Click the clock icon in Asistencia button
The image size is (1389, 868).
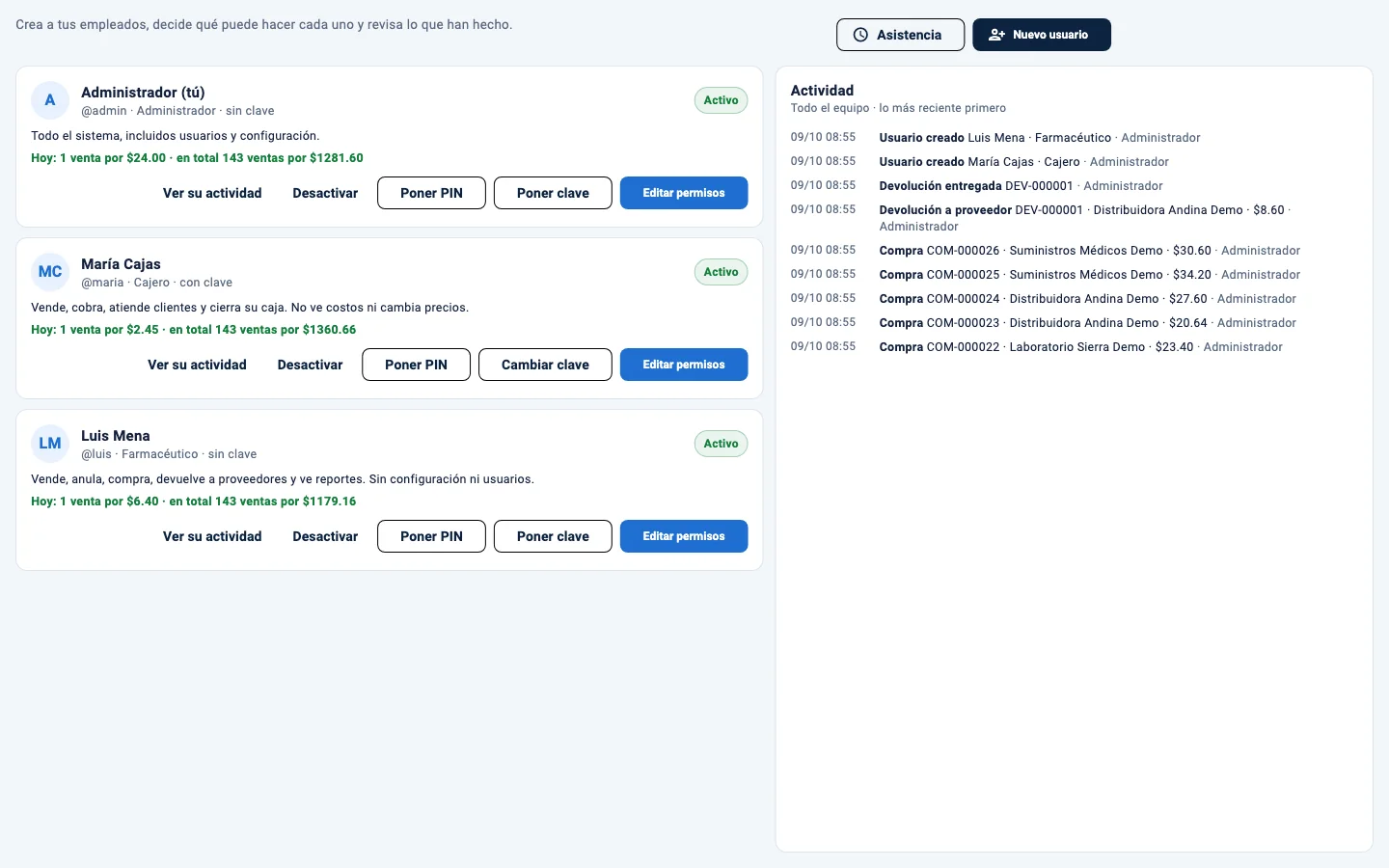[860, 35]
